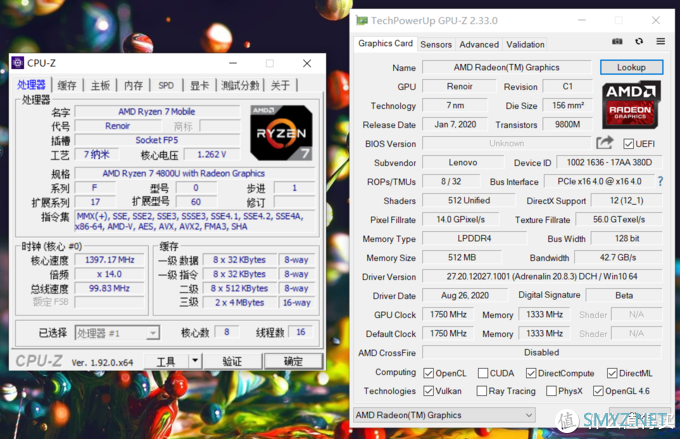Toggle the CUDA checkbox
The width and height of the screenshot is (680, 439).
[x=483, y=373]
